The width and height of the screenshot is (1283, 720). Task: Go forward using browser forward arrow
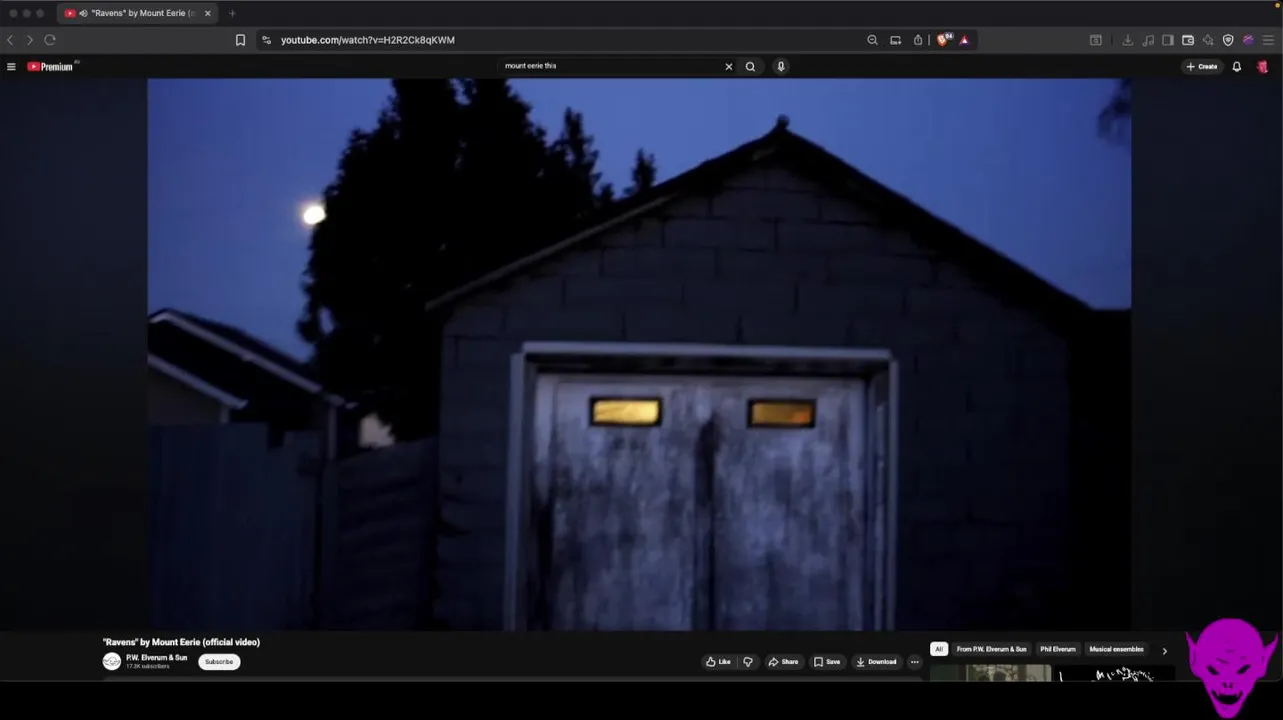29,40
